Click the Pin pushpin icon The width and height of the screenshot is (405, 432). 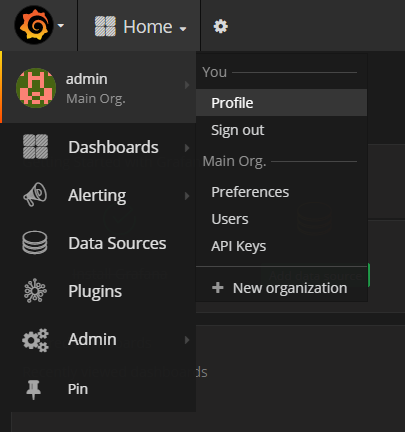tap(33, 389)
